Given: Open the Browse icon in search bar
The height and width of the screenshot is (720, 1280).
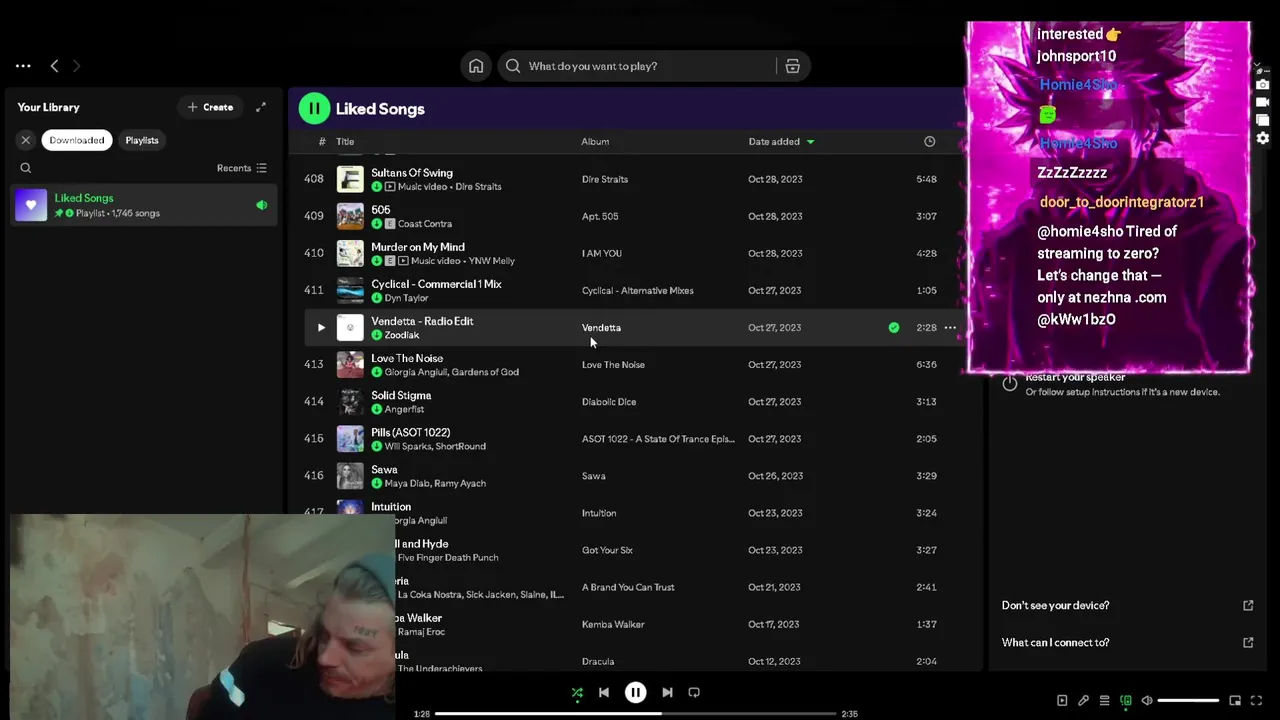Looking at the screenshot, I should (x=792, y=66).
